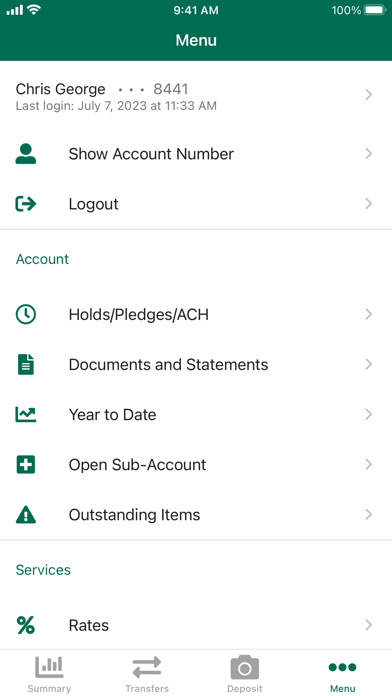Tap the Menu title in header
Image resolution: width=392 pixels, height=696 pixels.
196,40
